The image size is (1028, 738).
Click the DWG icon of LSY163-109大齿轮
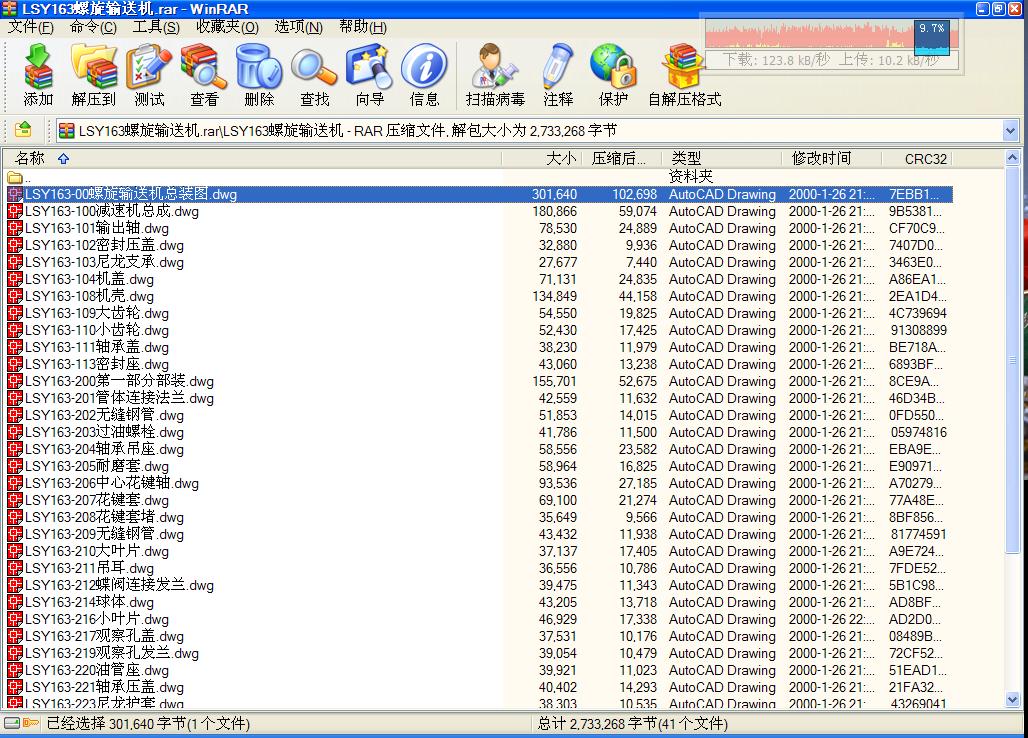[15, 313]
